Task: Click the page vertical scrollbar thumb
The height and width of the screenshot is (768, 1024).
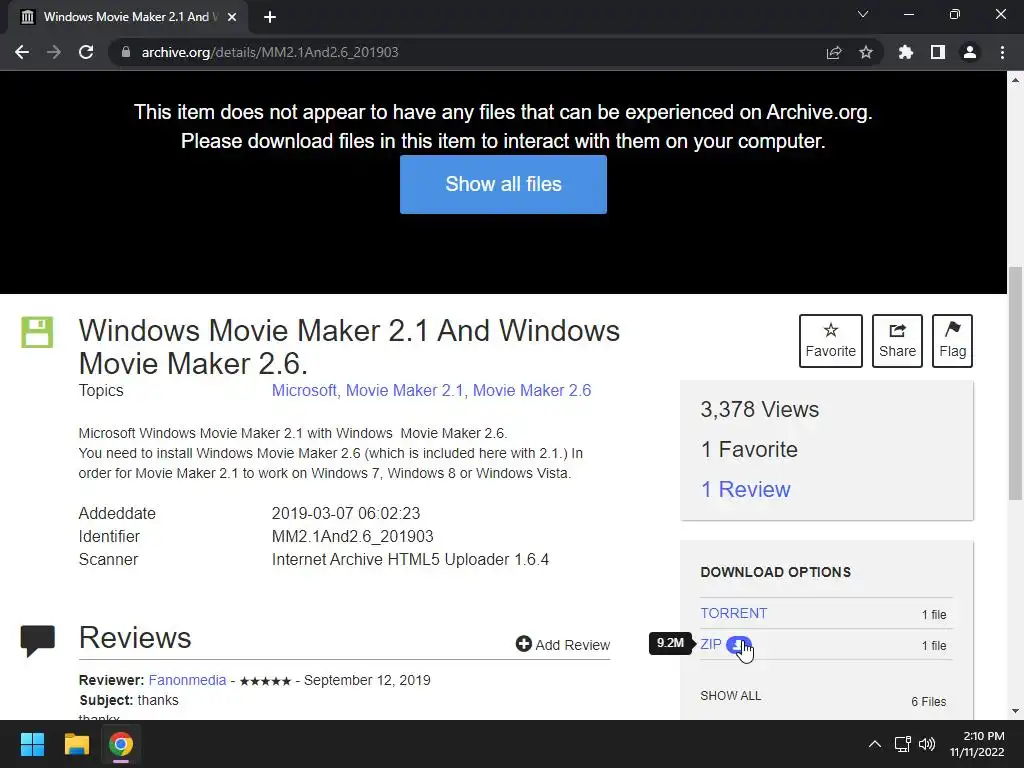Action: coord(1015,383)
